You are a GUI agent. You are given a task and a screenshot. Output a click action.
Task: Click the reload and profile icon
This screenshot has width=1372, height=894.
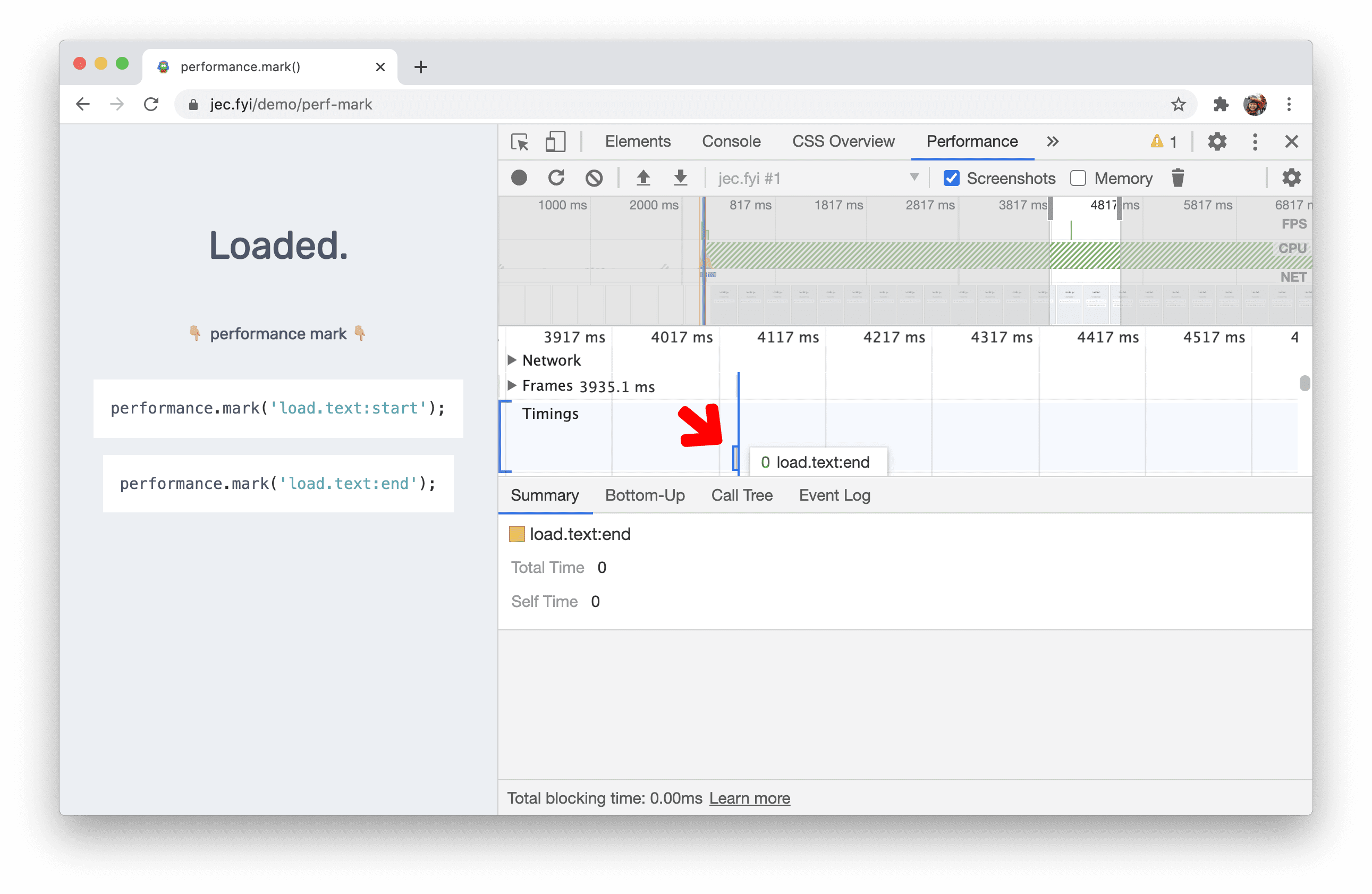[x=556, y=177]
